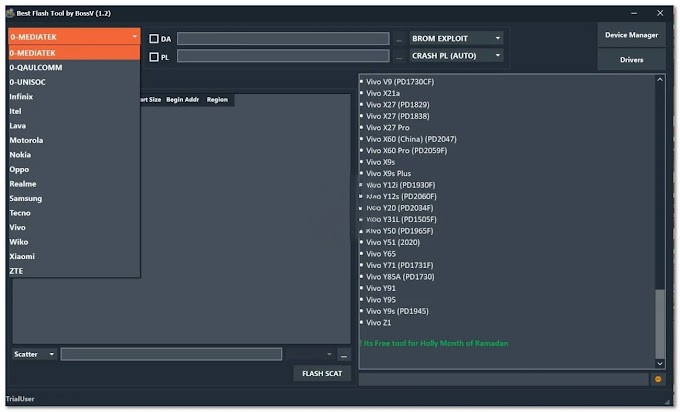
Task: Click the Vivo X60 (China) (PD2047) entry
Action: (411, 139)
